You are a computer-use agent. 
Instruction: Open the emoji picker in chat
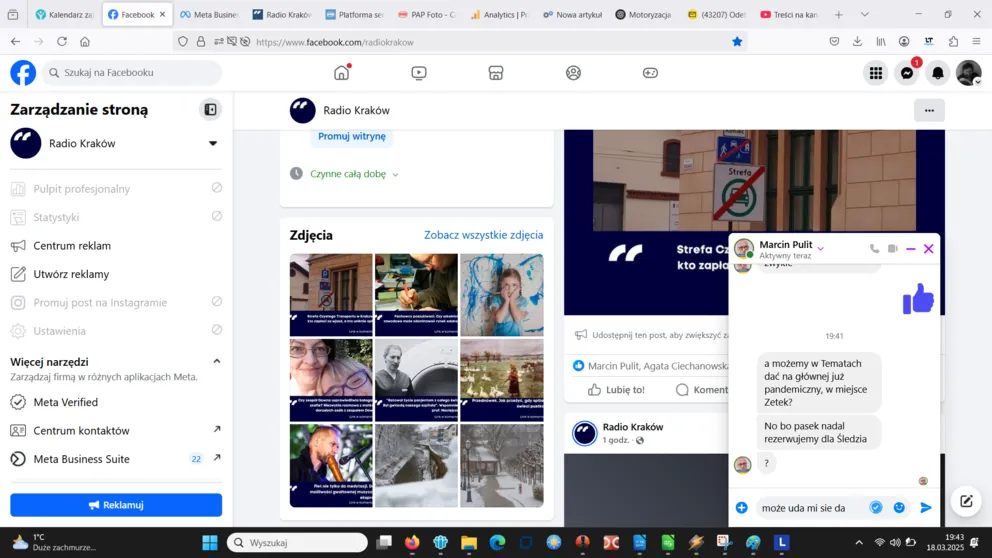[899, 507]
